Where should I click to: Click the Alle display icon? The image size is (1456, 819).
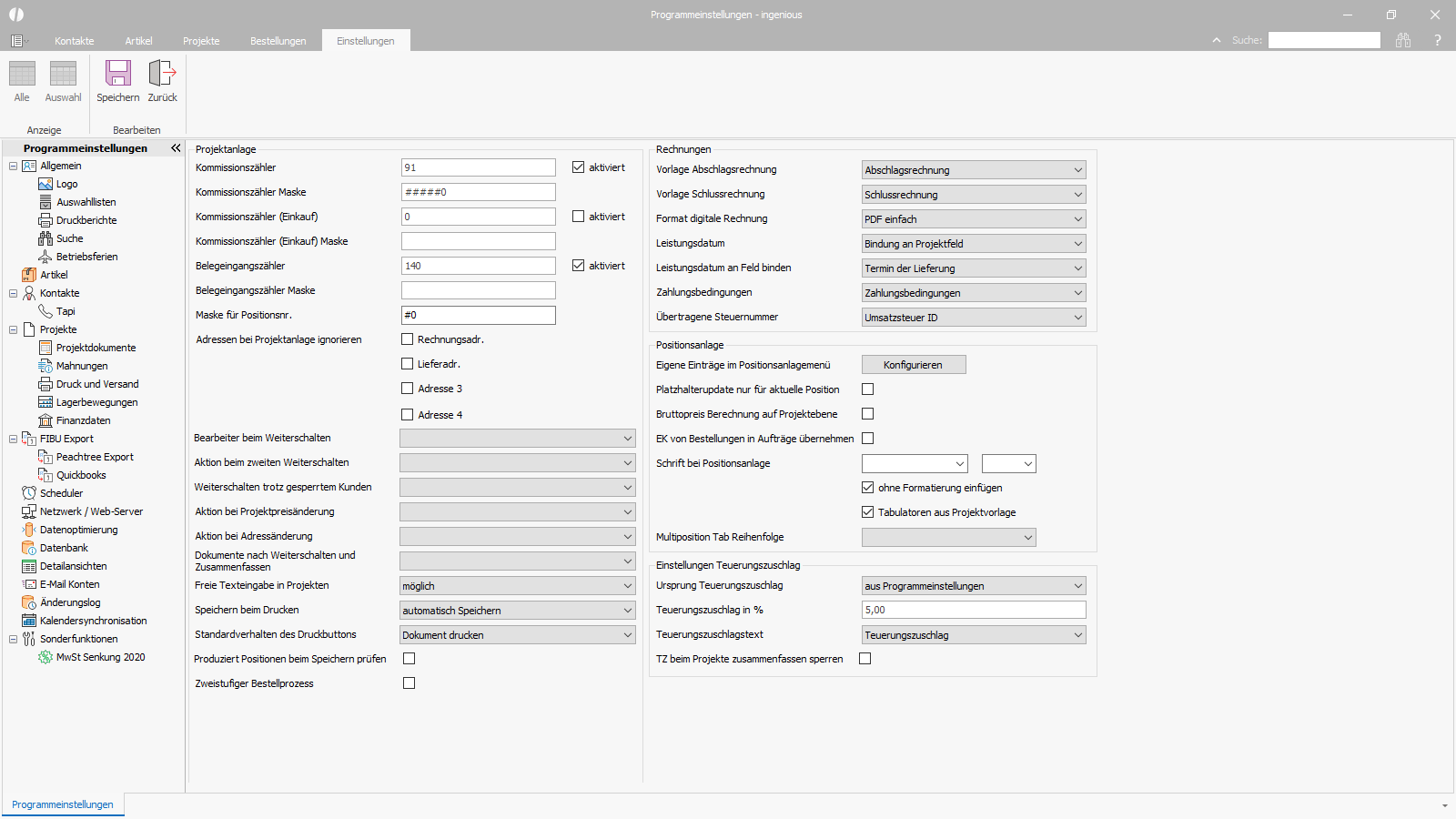point(22,74)
